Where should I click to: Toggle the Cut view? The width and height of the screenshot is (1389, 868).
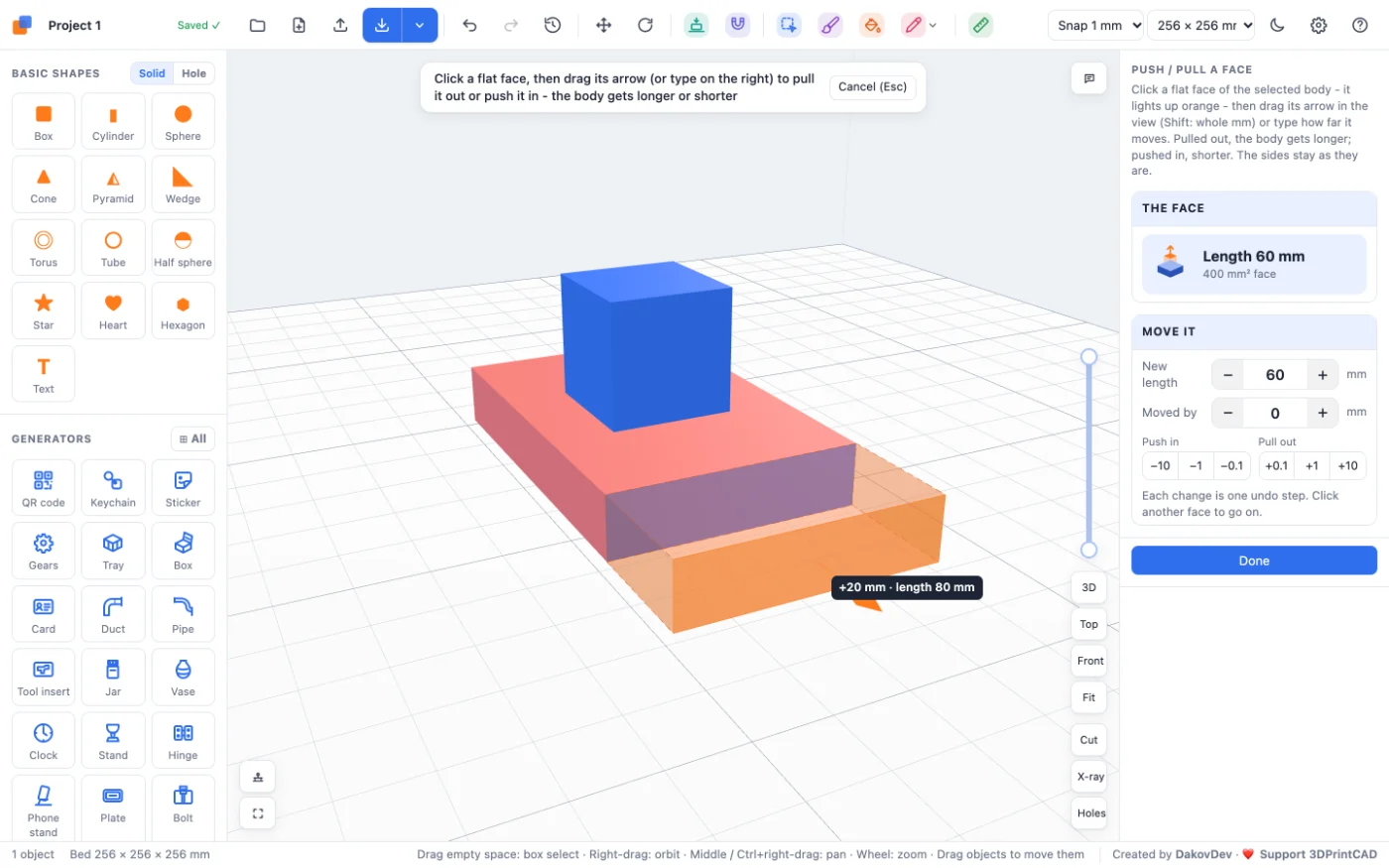click(x=1089, y=740)
